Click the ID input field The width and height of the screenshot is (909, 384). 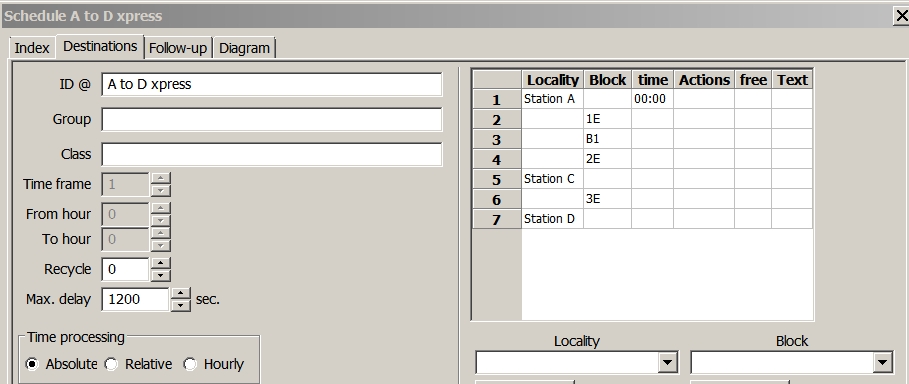pos(272,85)
